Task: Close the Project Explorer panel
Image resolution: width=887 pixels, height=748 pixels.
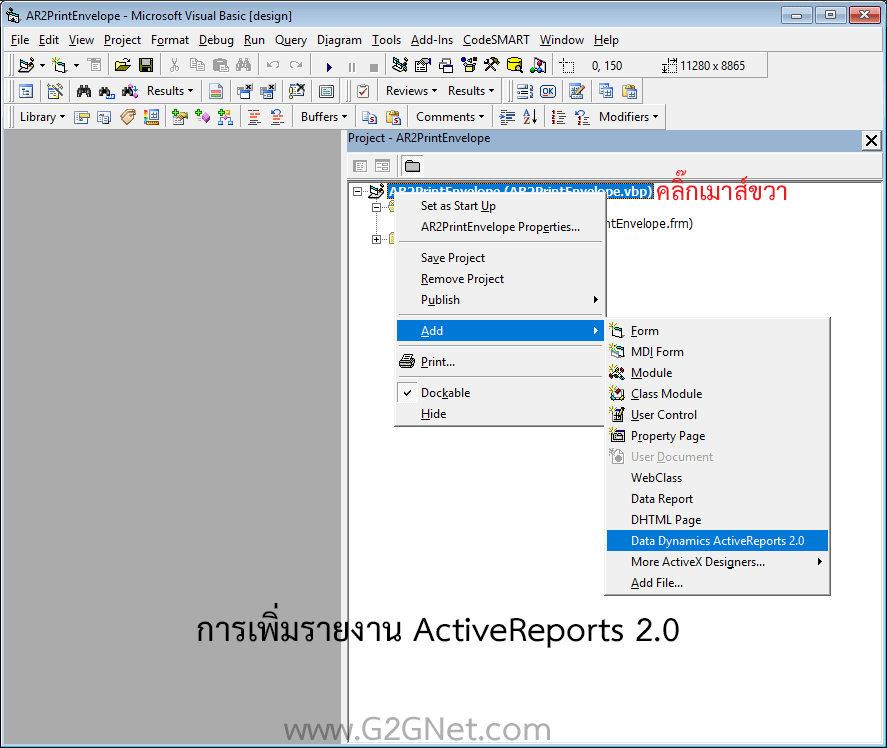Action: click(871, 140)
